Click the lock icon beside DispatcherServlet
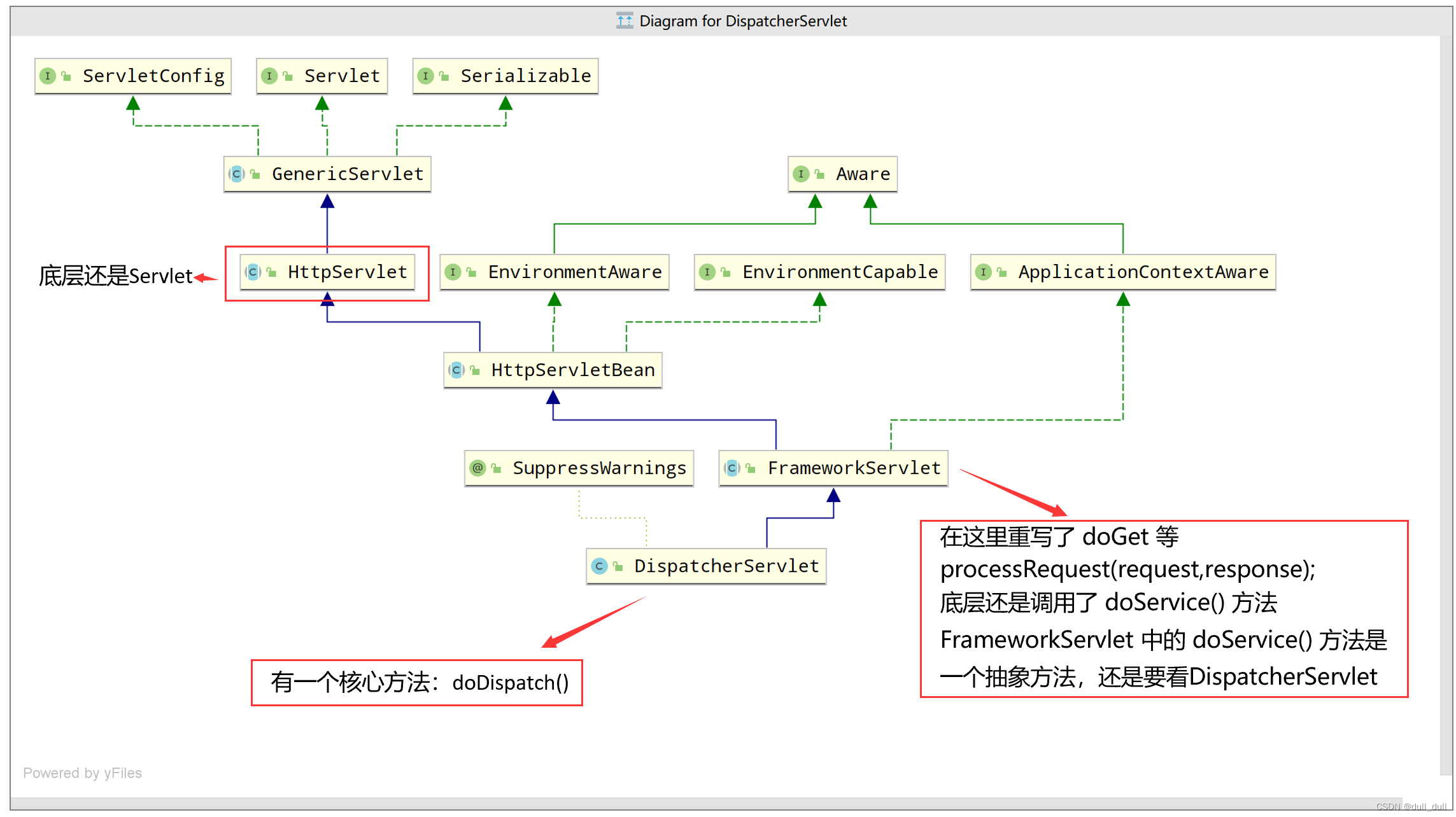 pos(618,566)
